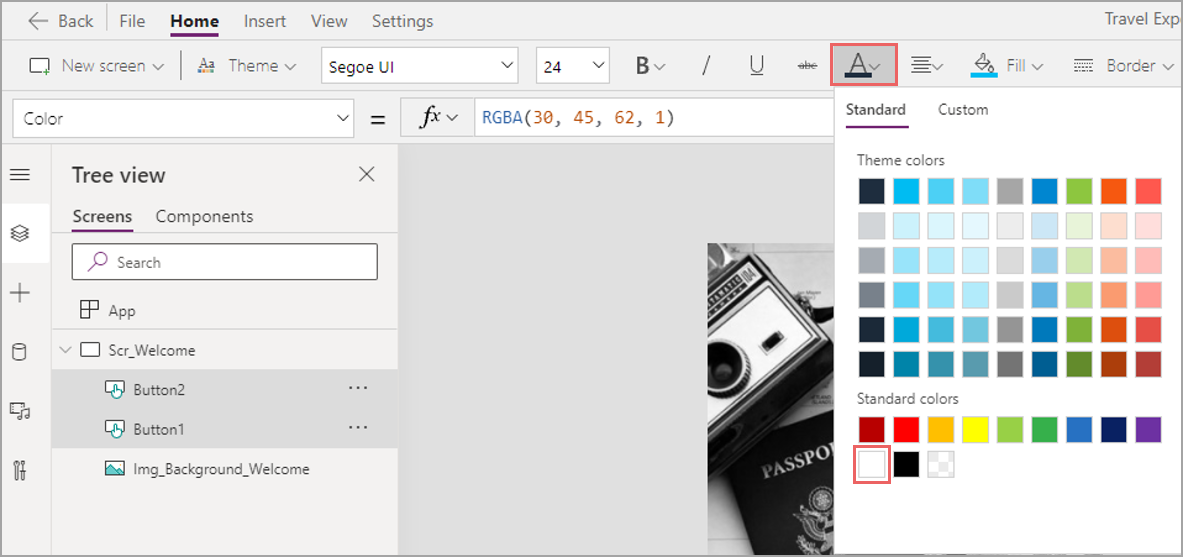
Task: Click the camera image on canvas
Action: [770, 399]
